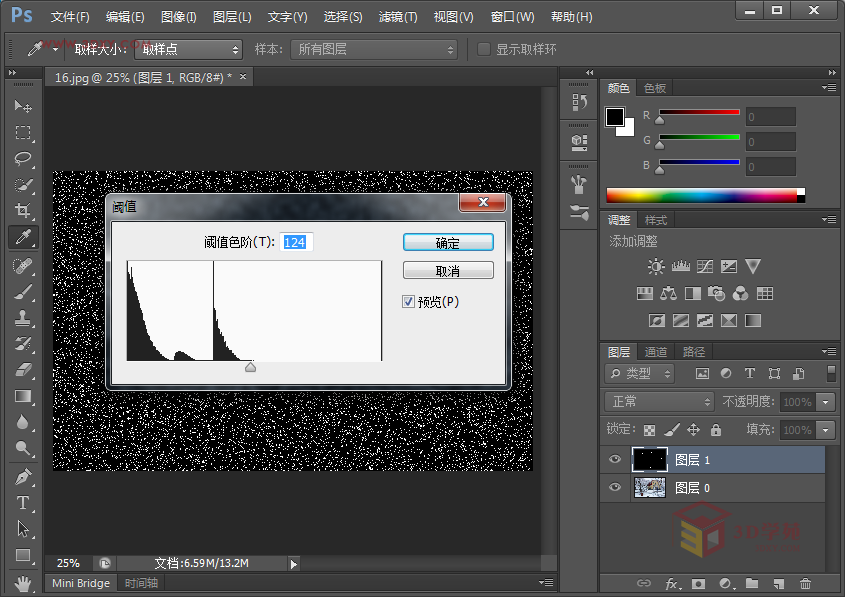Select the Crop tool
Viewport: 845px width, 597px height.
click(23, 211)
